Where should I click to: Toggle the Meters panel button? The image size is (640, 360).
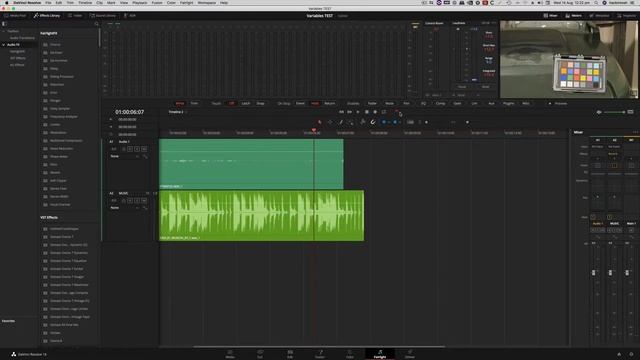pos(573,16)
